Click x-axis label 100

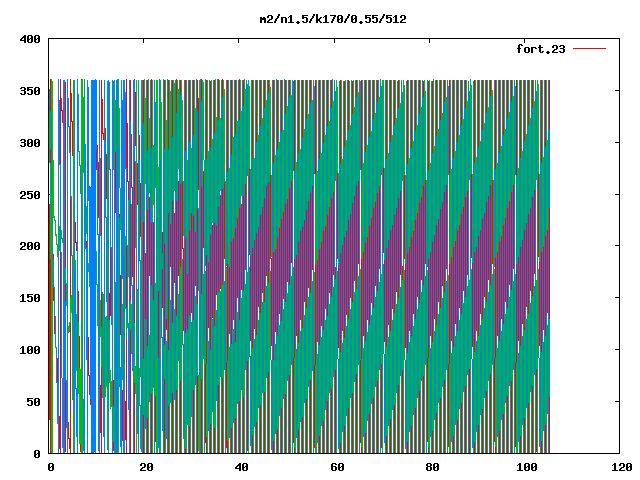click(x=527, y=467)
